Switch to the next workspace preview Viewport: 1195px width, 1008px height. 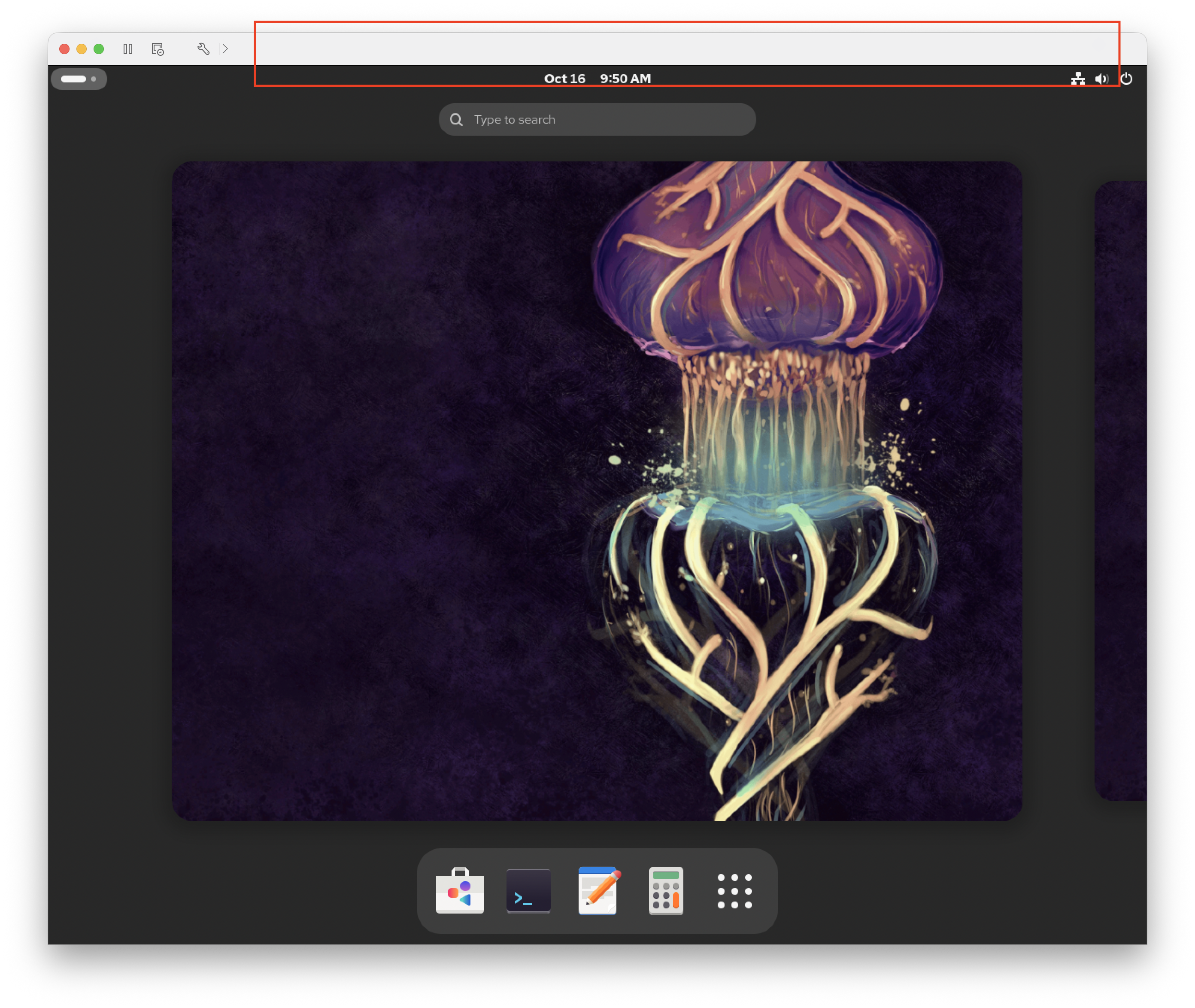(x=1121, y=490)
